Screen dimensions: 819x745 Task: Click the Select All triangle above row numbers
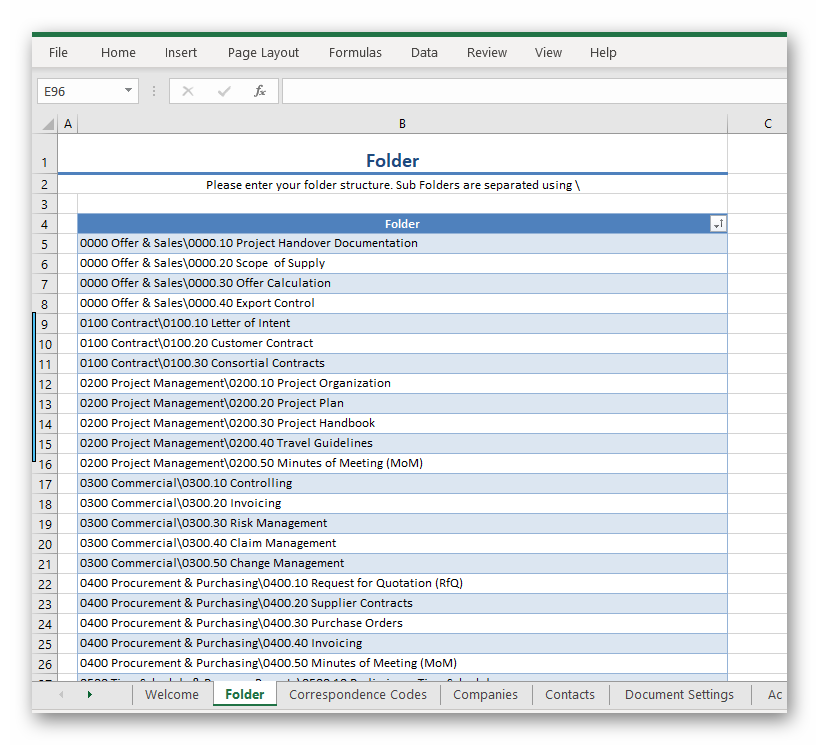(45, 123)
